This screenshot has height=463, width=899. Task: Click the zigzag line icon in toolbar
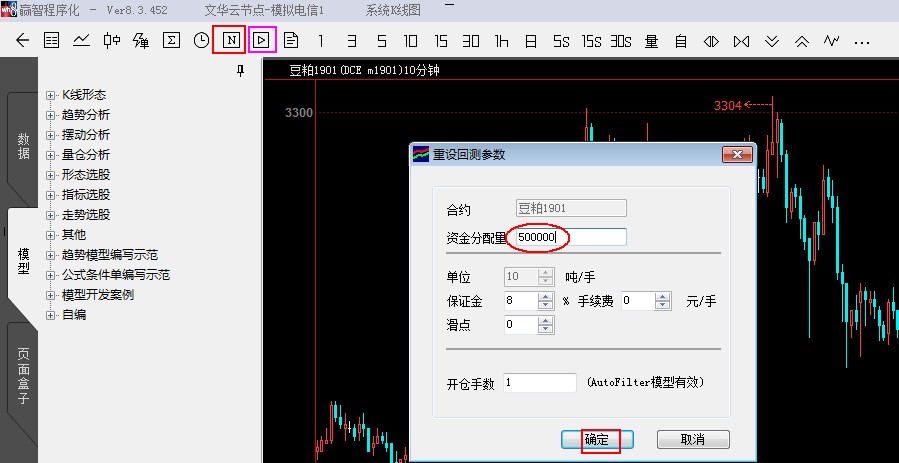tap(831, 41)
